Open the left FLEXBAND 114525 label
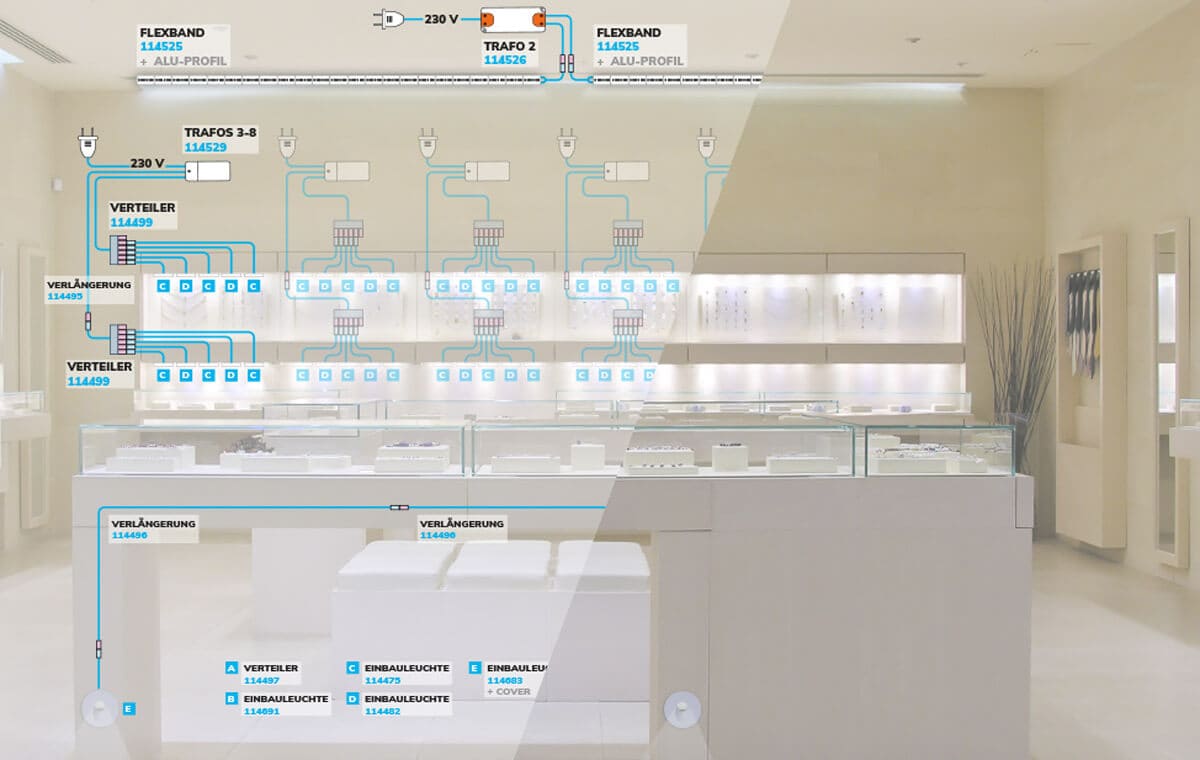Screen dimensions: 1200x760 point(183,47)
